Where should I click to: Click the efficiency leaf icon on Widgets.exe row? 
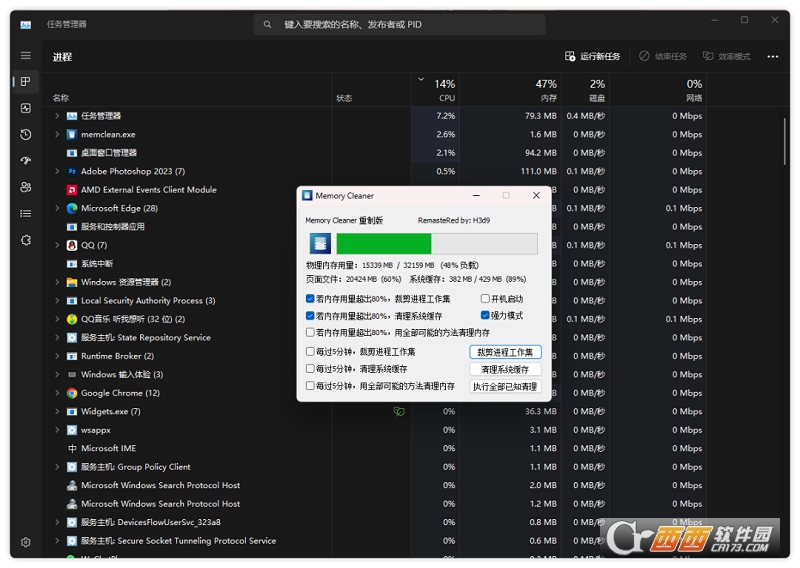coord(399,411)
